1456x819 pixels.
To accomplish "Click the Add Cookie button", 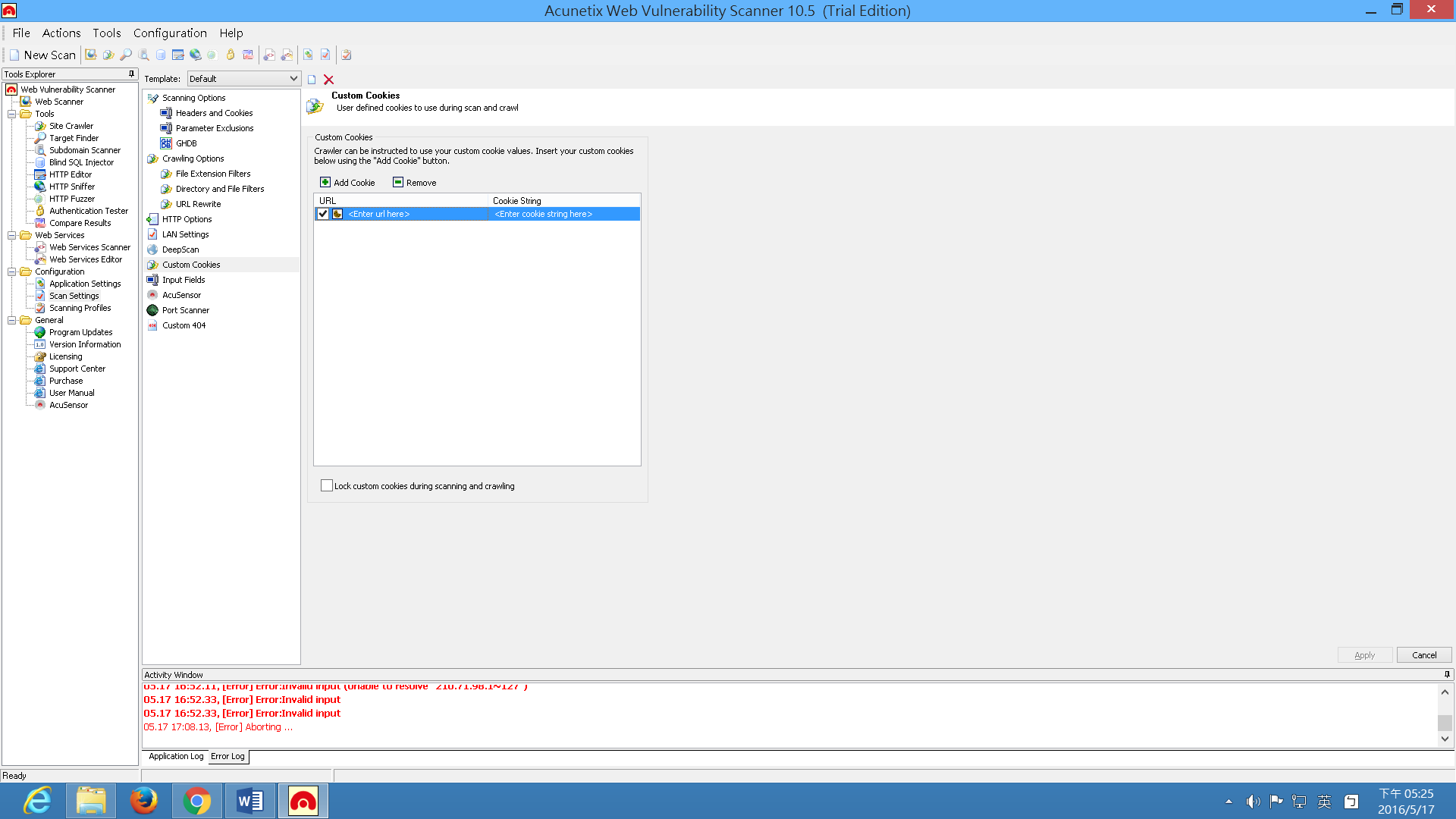I will [x=347, y=183].
